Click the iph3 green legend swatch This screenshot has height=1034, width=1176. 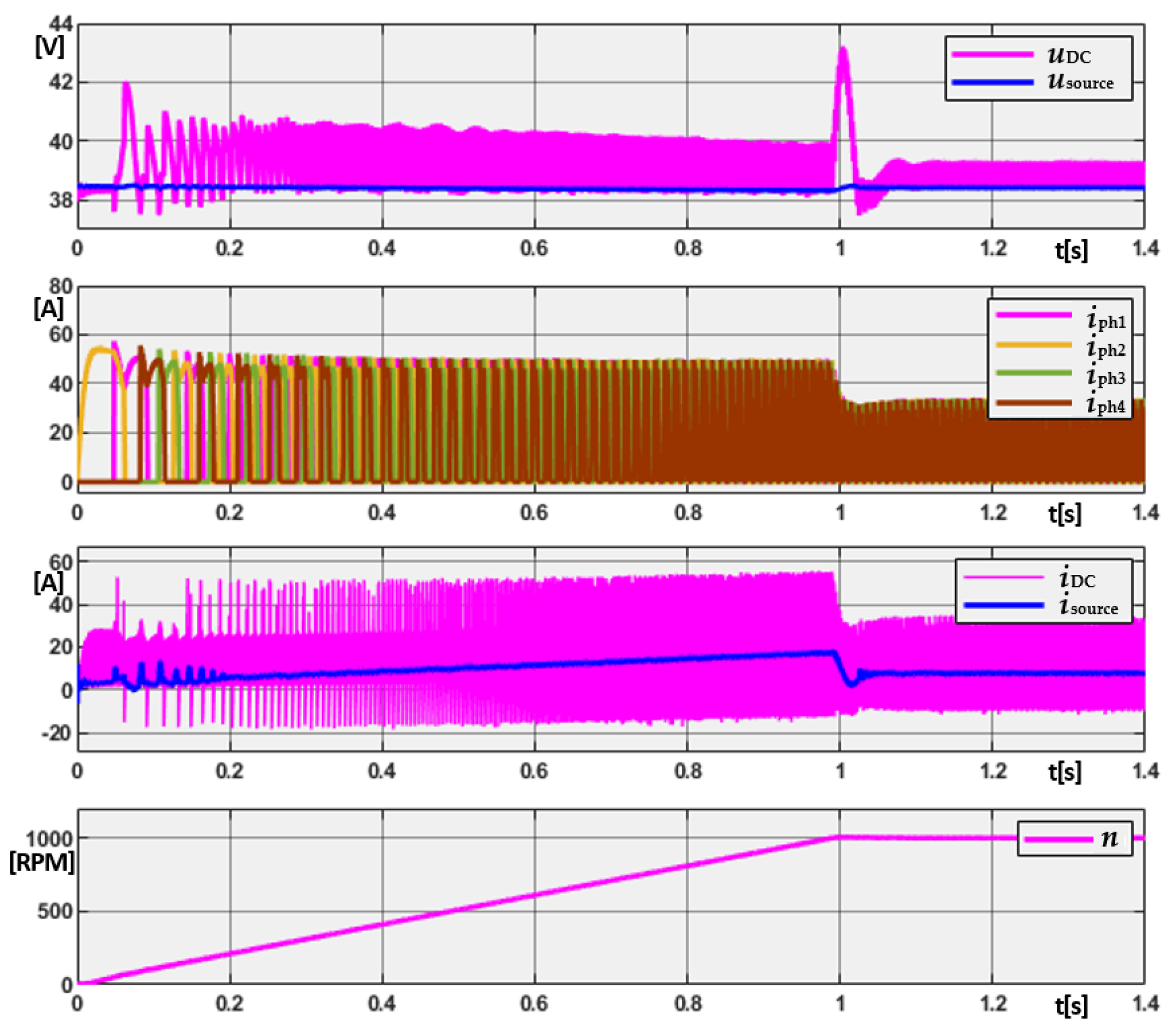(x=1034, y=373)
